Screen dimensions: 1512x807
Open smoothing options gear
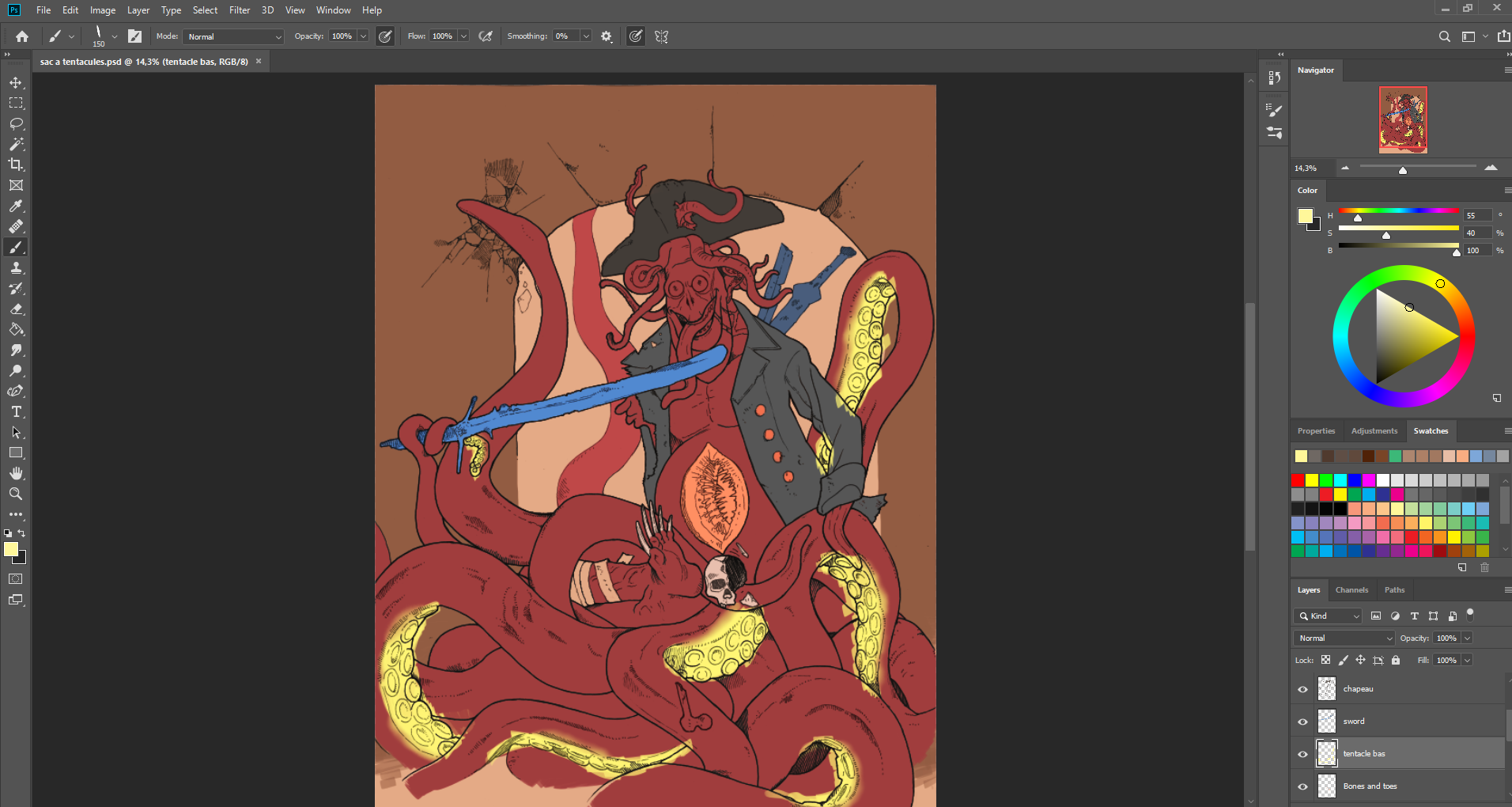(x=607, y=36)
